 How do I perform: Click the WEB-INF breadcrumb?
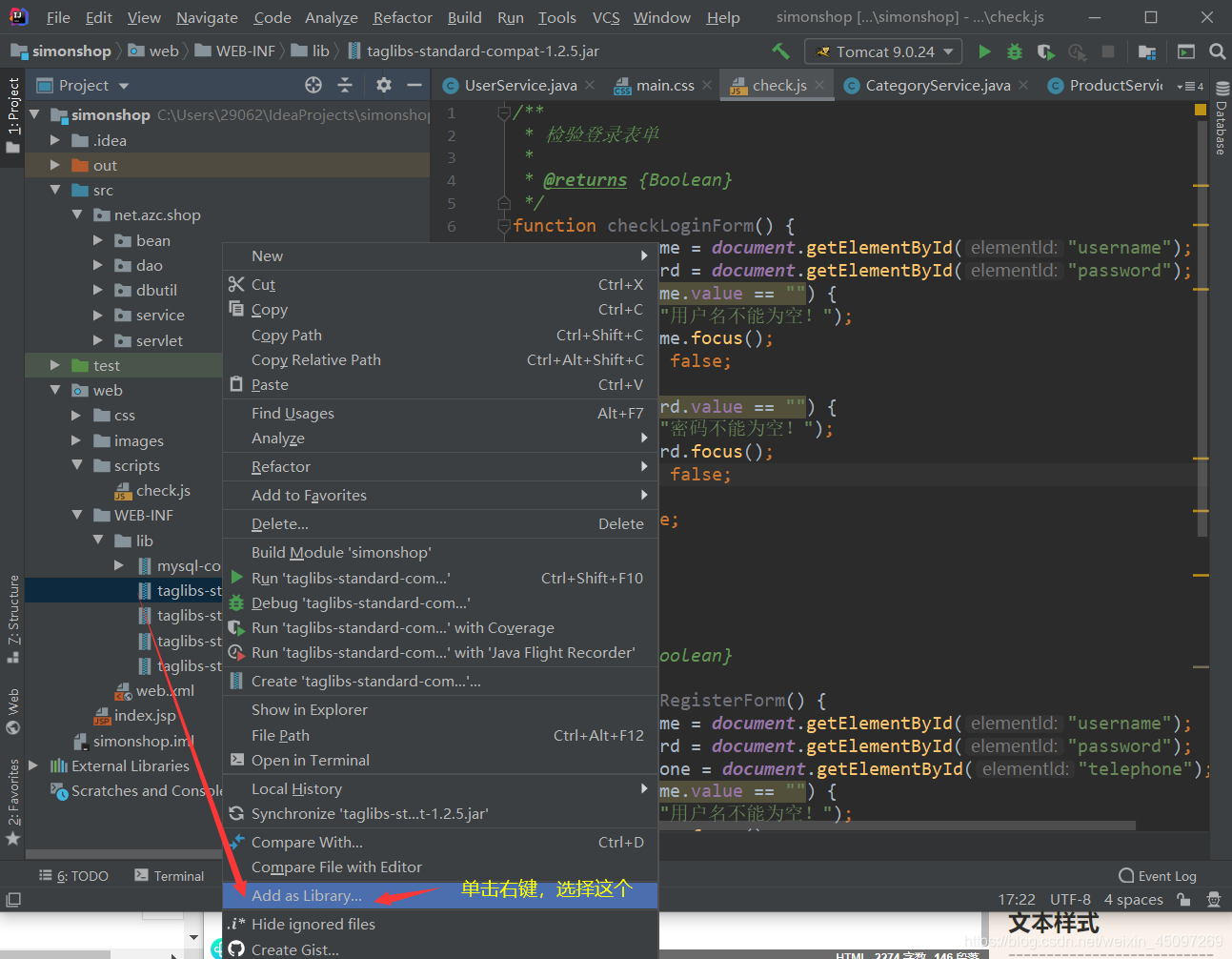[235, 51]
